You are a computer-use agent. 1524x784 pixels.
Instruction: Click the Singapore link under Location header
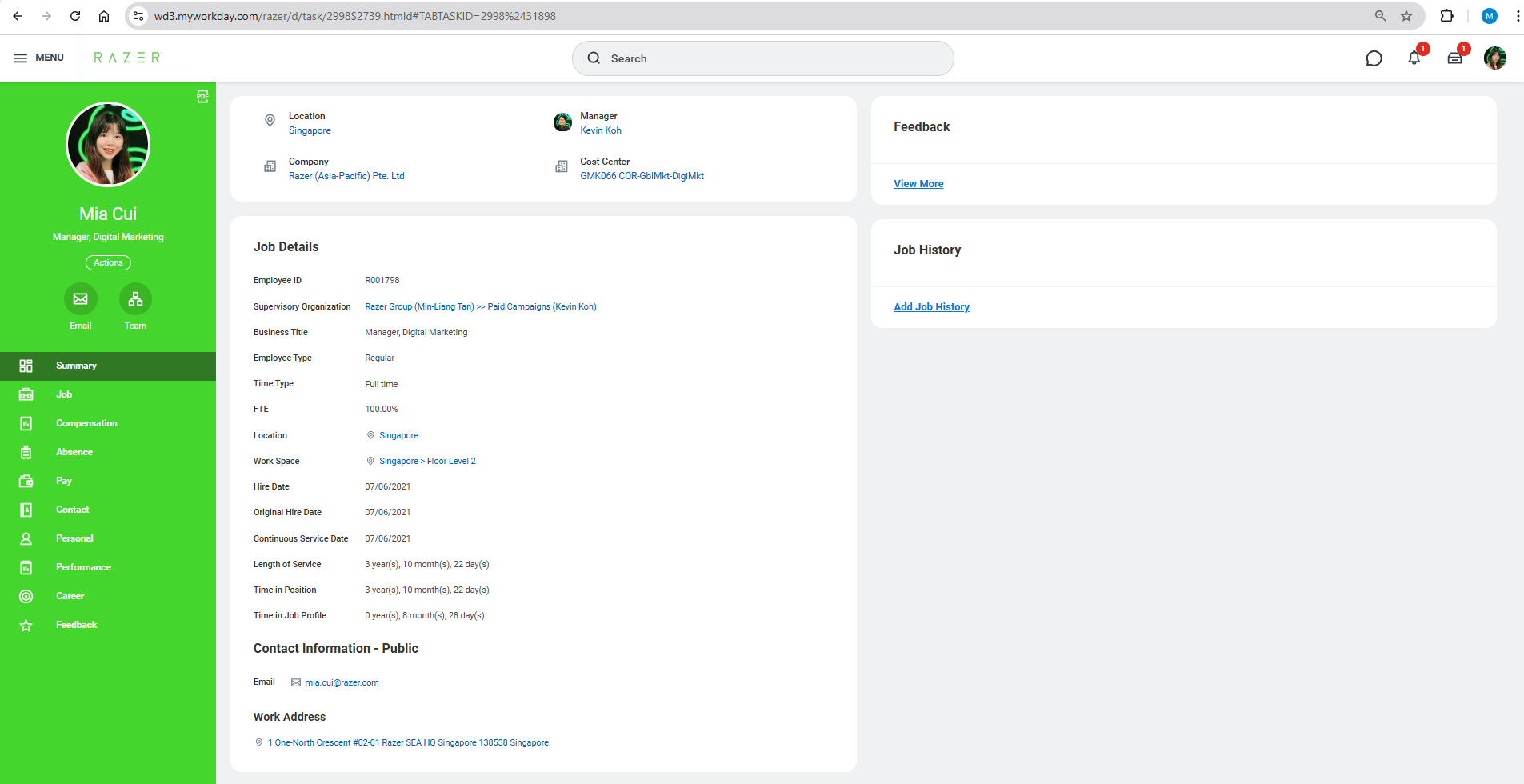310,130
